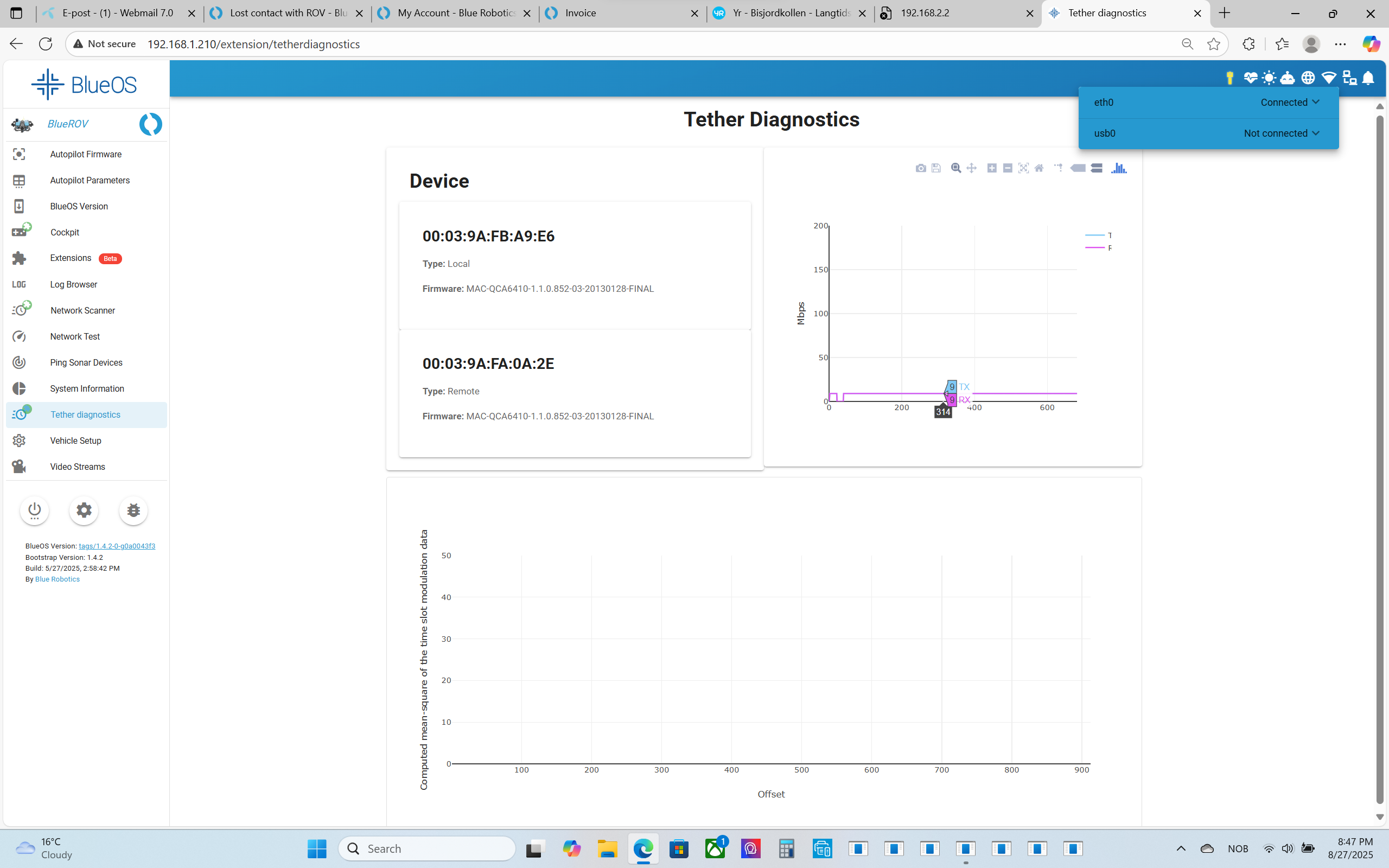Toggle compare data on hover mode
This screenshot has height=868, width=1389.
[x=1096, y=168]
